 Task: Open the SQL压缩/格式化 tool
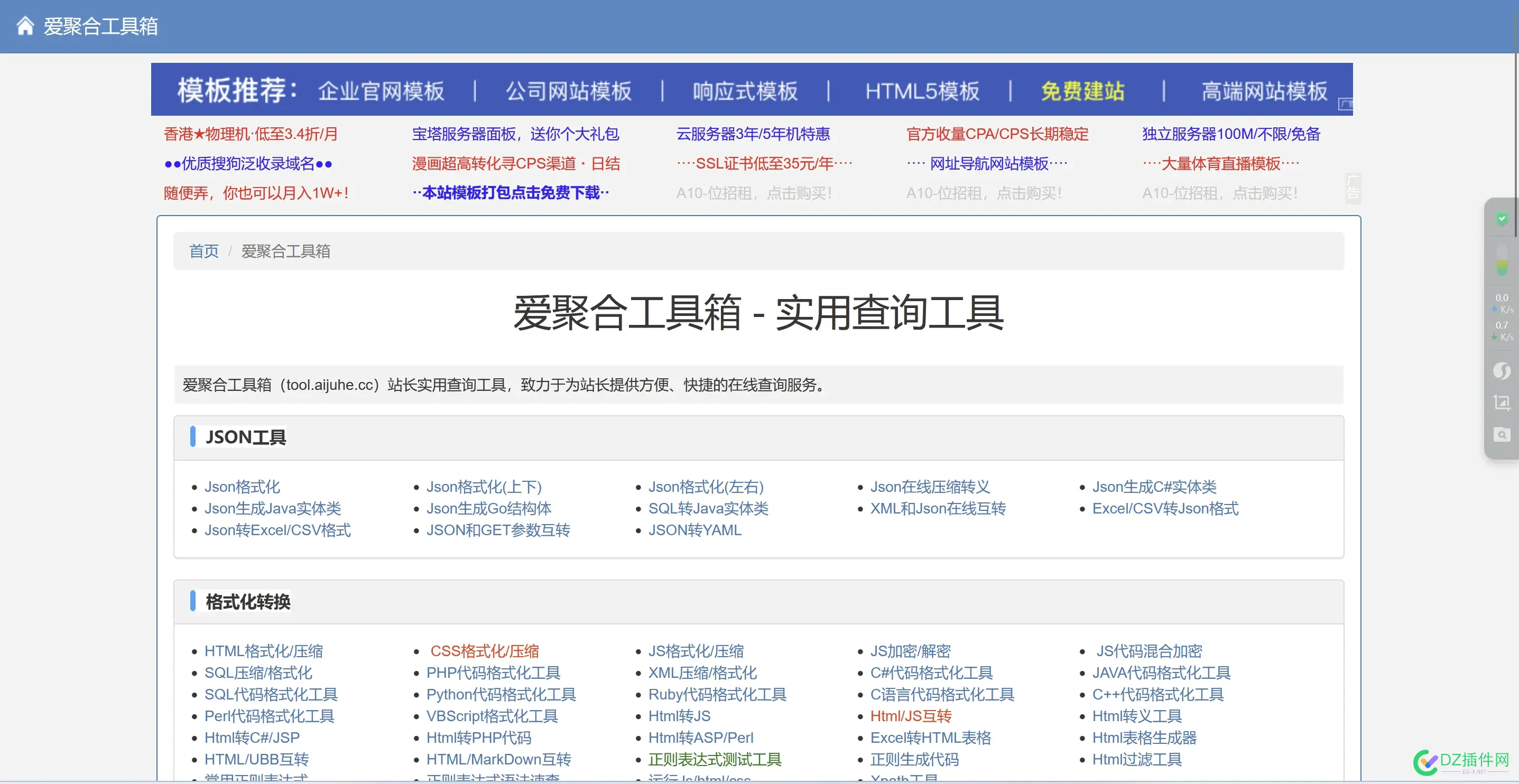coord(258,673)
